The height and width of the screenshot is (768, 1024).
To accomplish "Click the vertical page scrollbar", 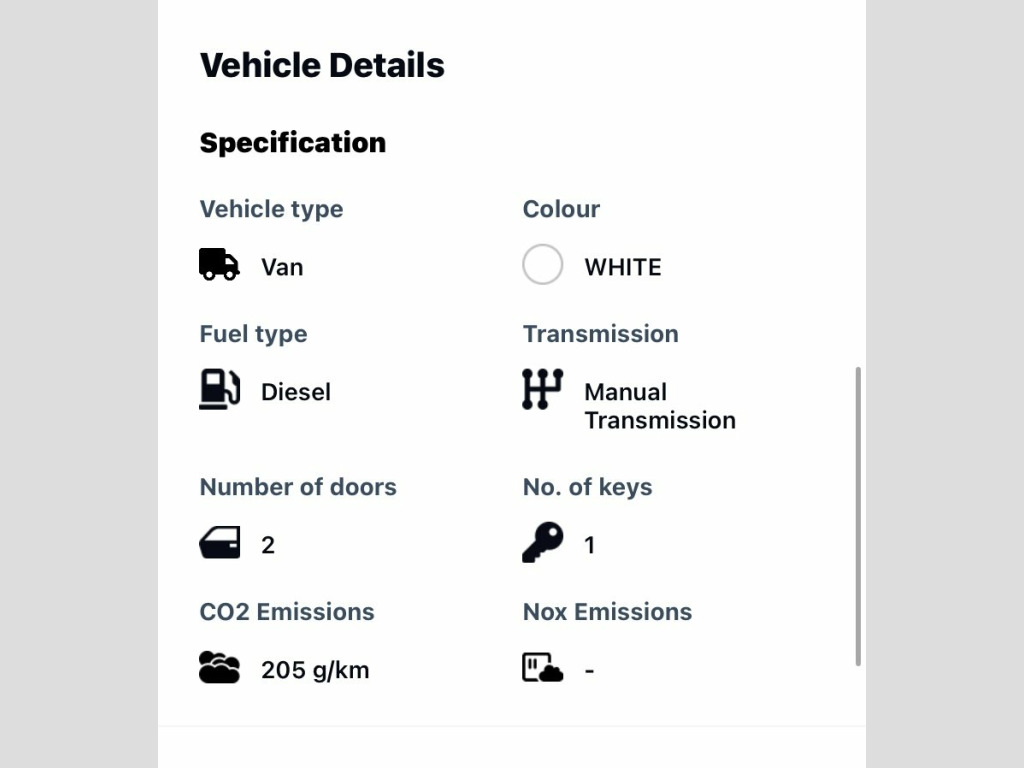I will click(858, 516).
